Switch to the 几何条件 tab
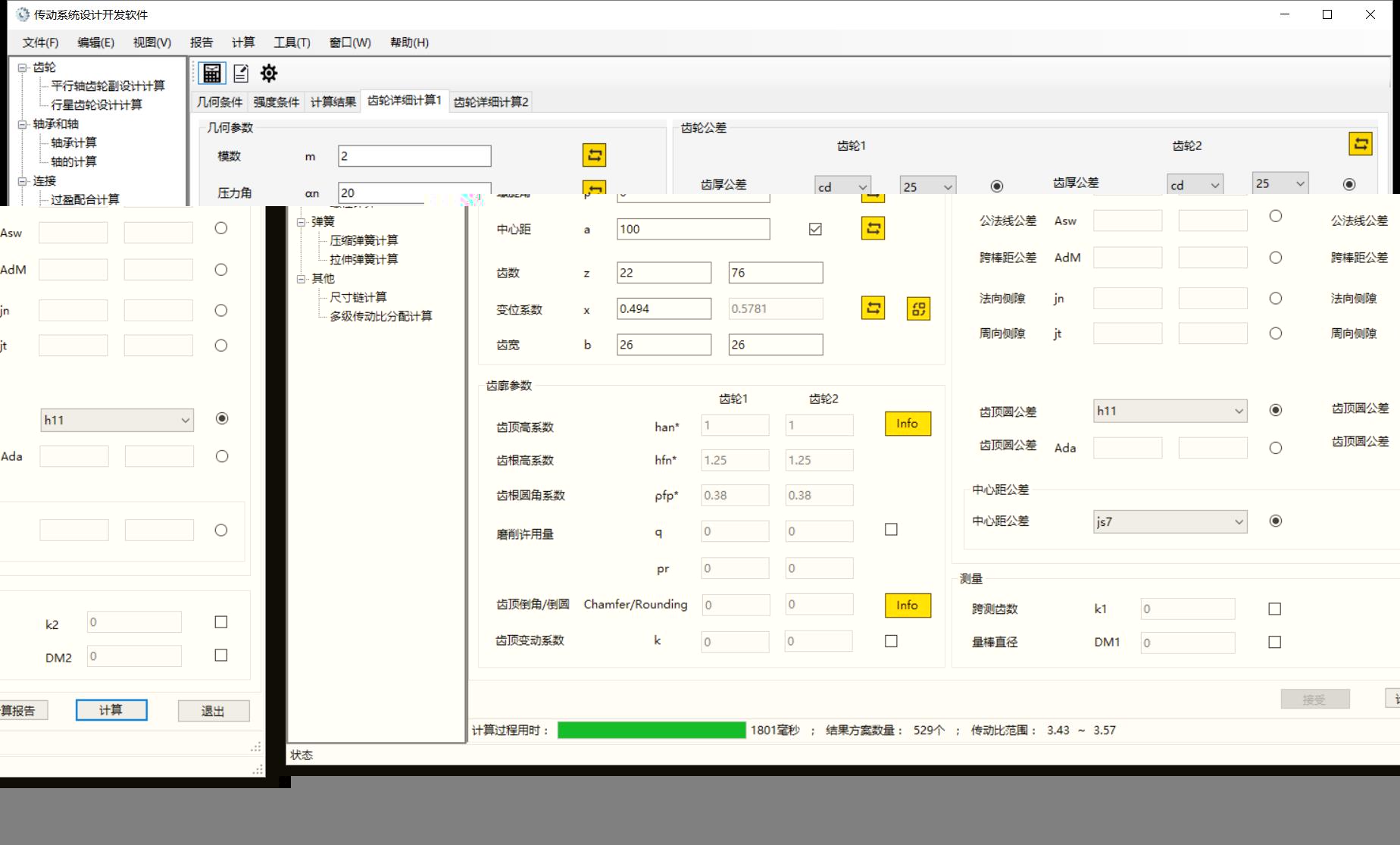Screen dimensions: 1400x845 [x=220, y=102]
